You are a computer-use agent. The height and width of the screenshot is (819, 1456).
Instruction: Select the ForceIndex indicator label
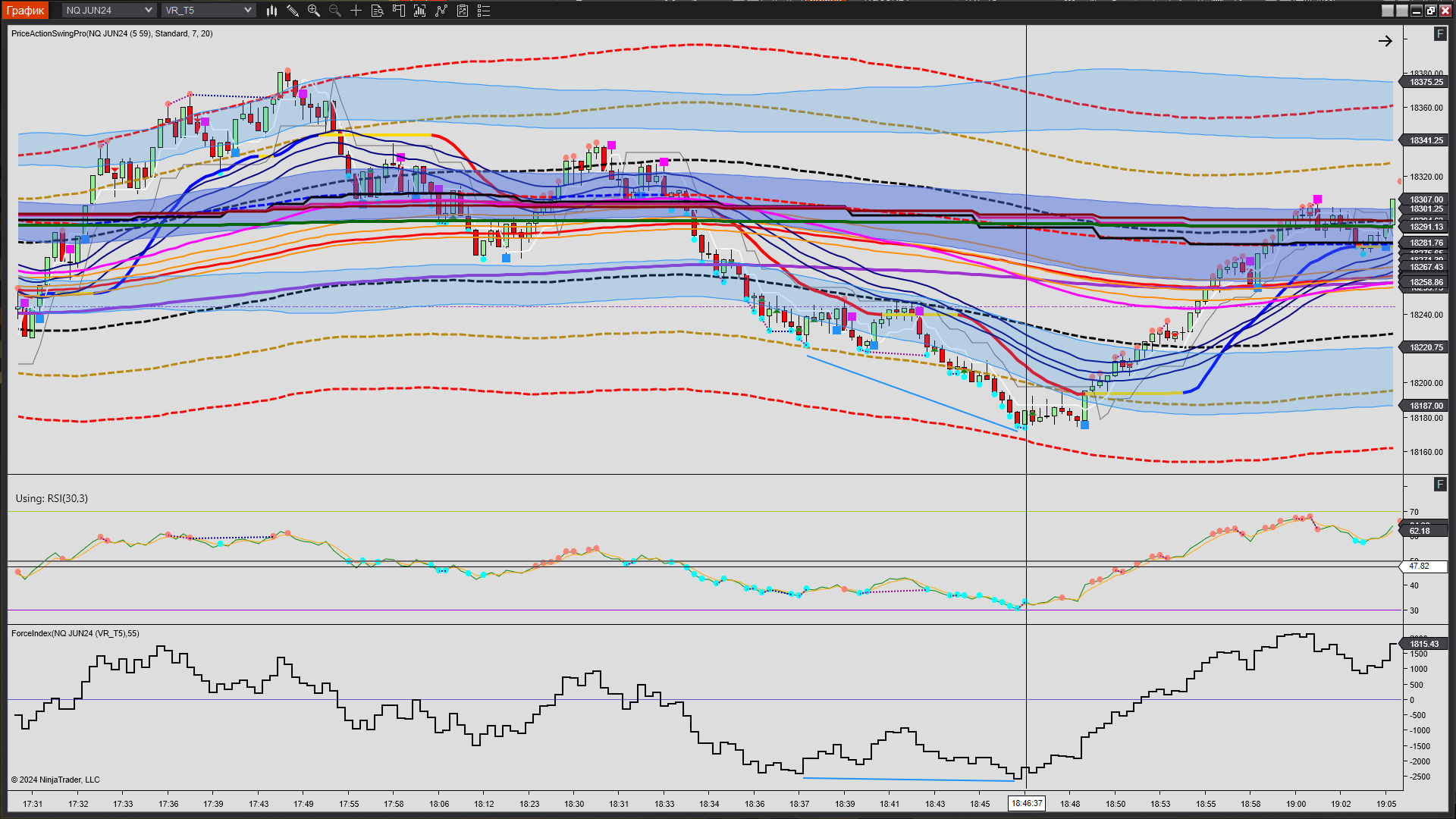(x=75, y=634)
